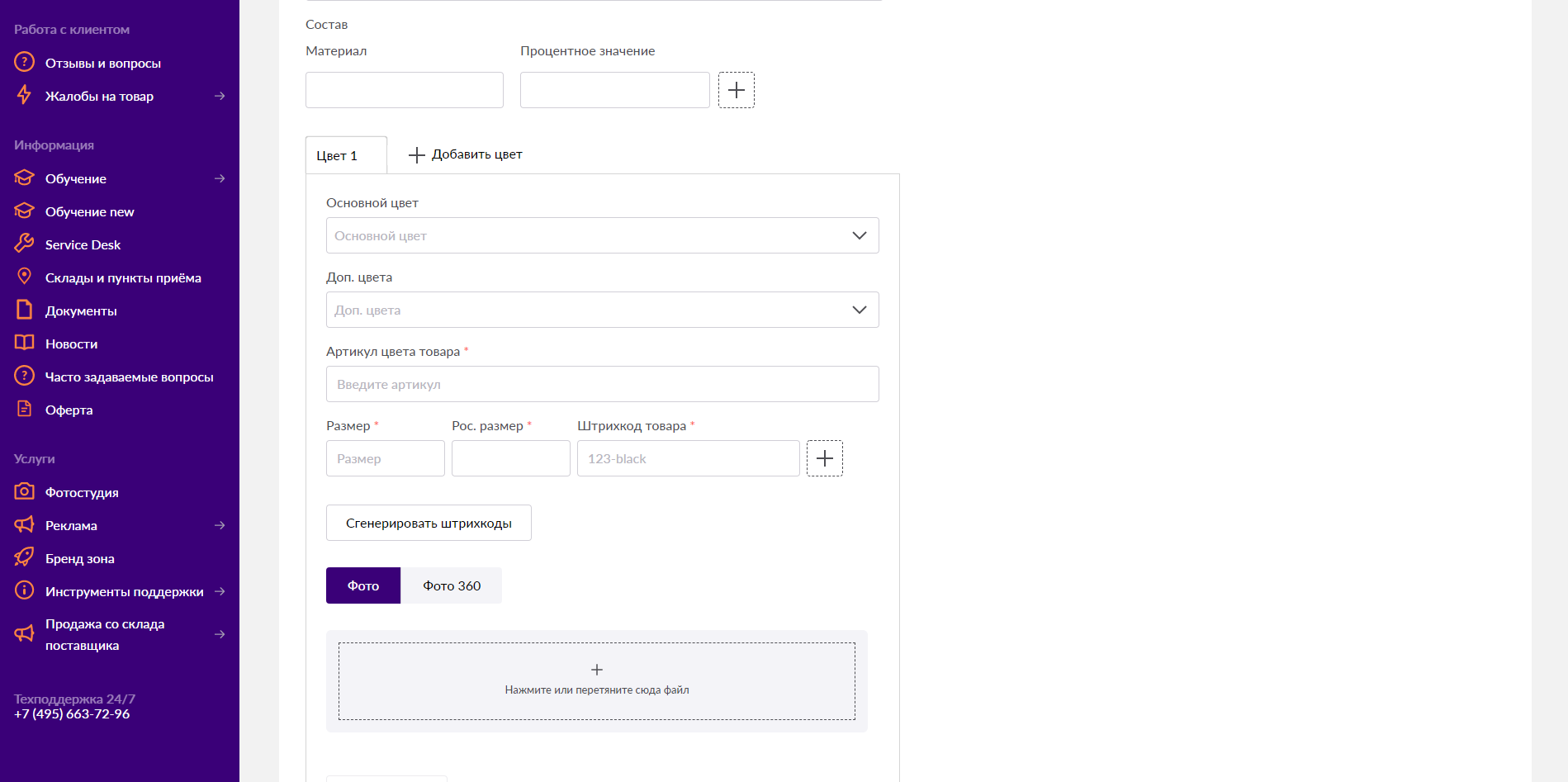Click the wrench icon beside Service Desk
Screen dimensions: 1568x782
click(25, 244)
